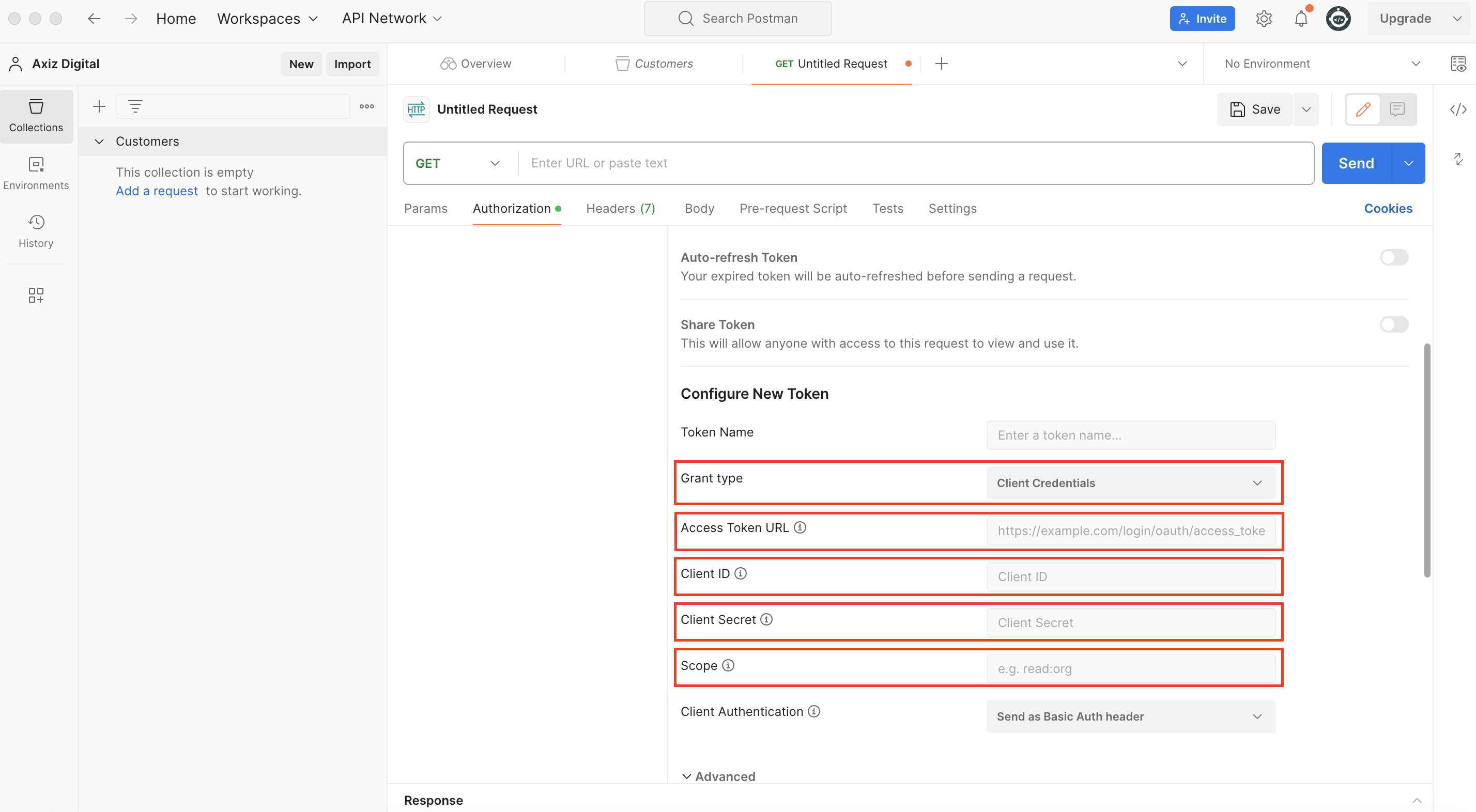The image size is (1476, 812).
Task: Show info for Client Secret
Action: tap(766, 619)
